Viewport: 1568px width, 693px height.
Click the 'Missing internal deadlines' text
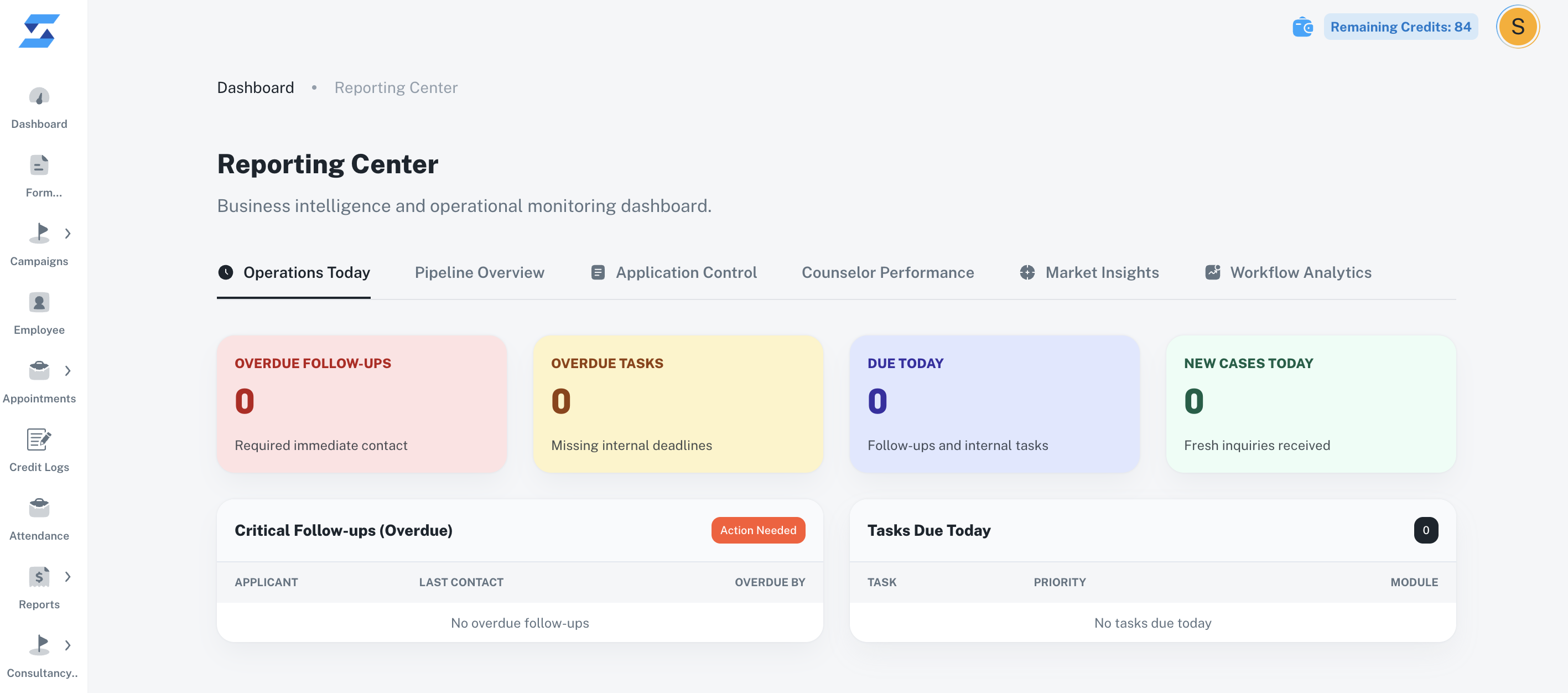click(x=631, y=445)
